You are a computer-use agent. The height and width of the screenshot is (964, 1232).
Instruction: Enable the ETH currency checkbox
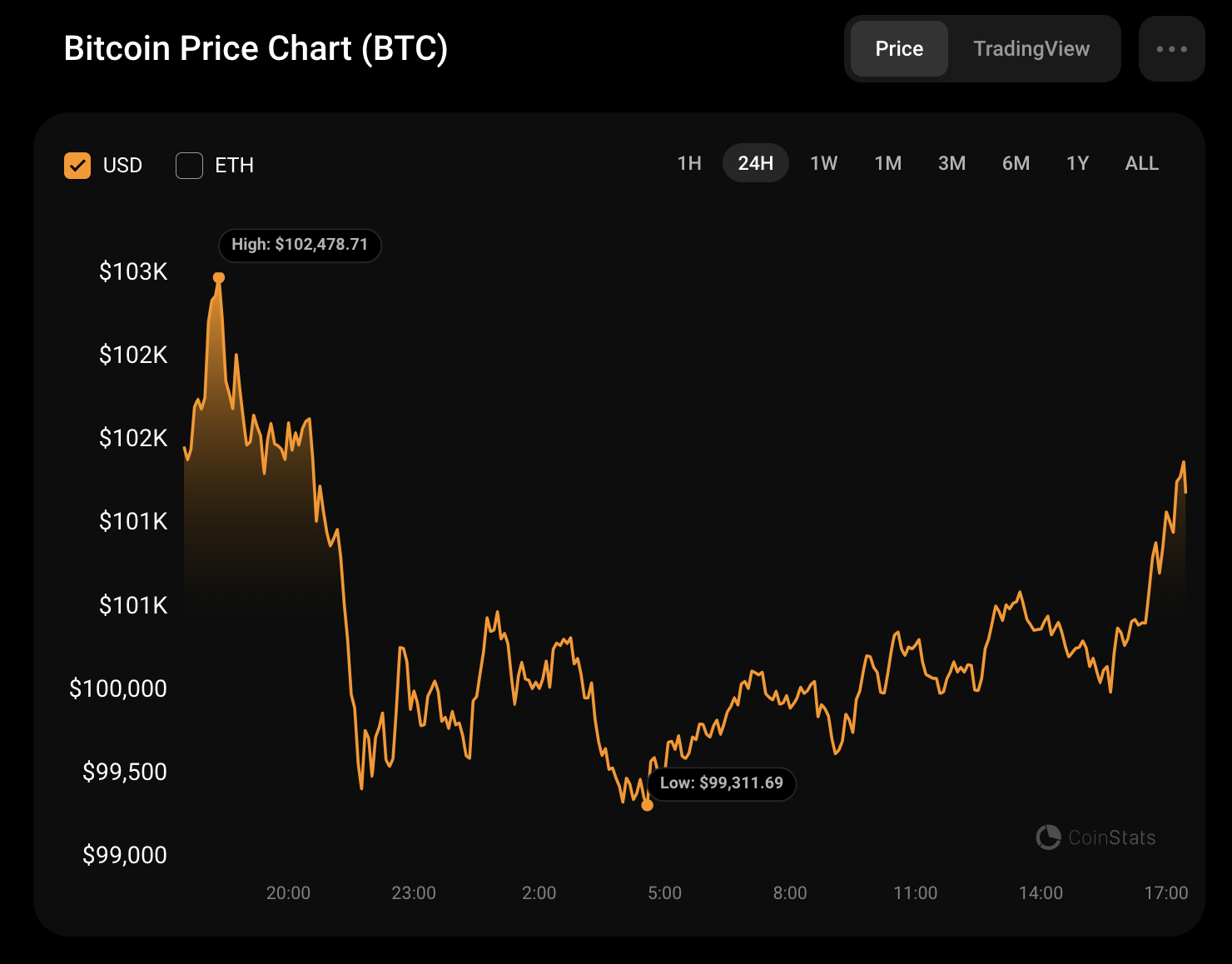tap(190, 166)
